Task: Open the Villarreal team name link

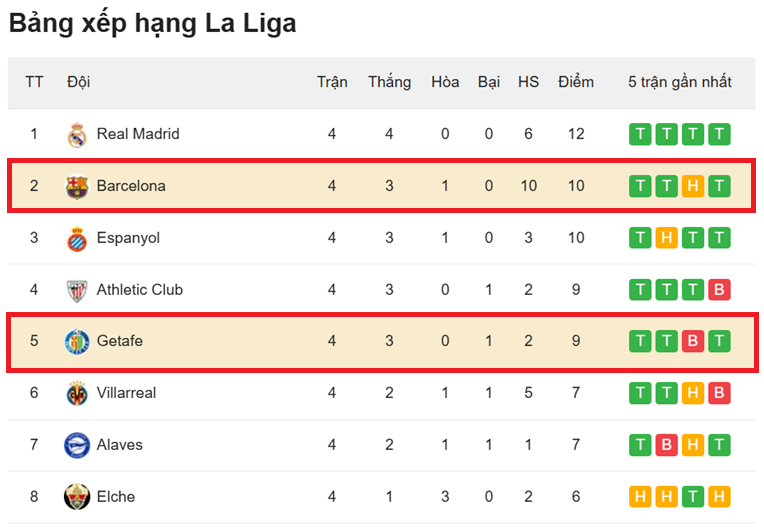Action: (126, 393)
